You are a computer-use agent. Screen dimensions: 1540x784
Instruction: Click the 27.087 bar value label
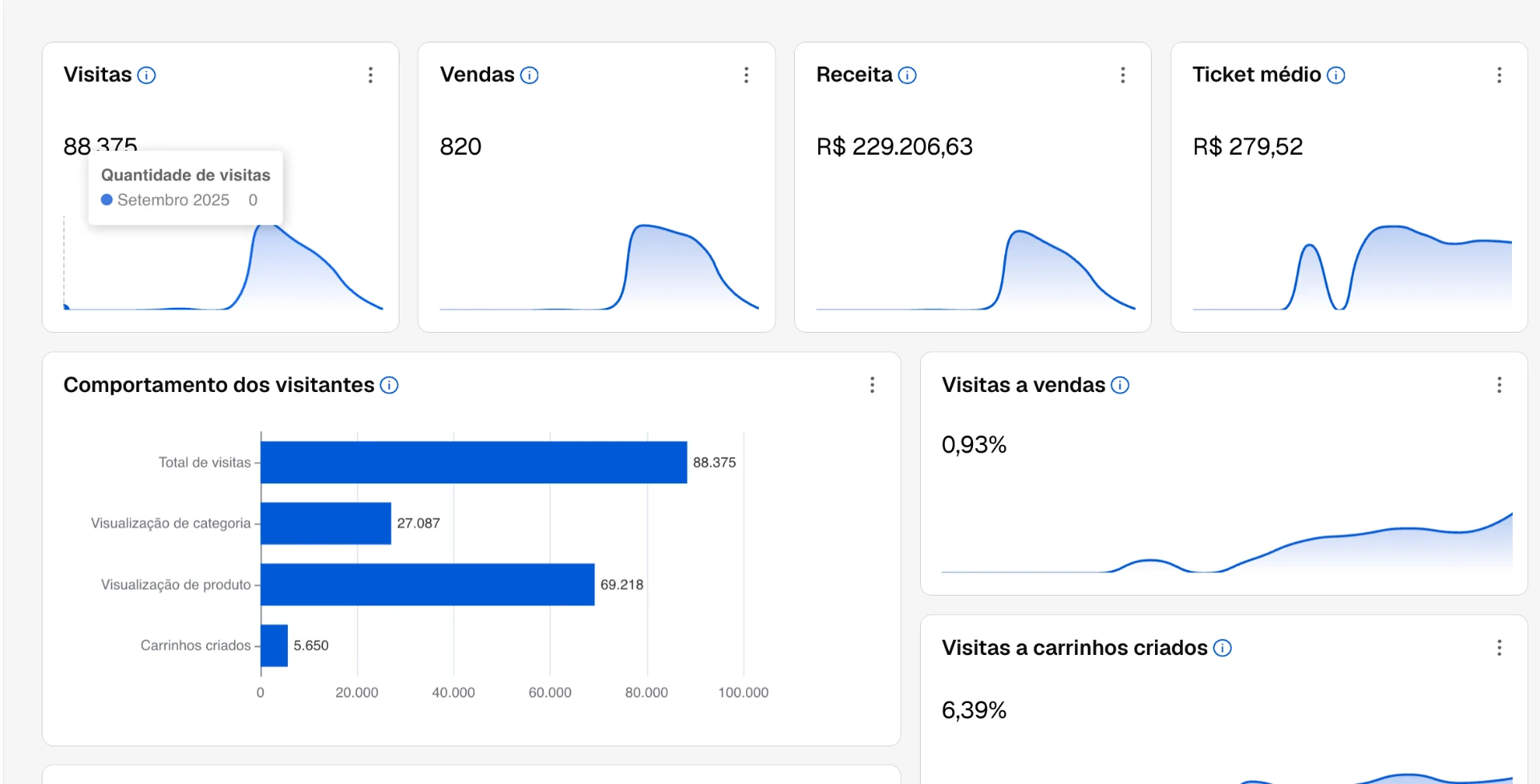pyautogui.click(x=419, y=523)
